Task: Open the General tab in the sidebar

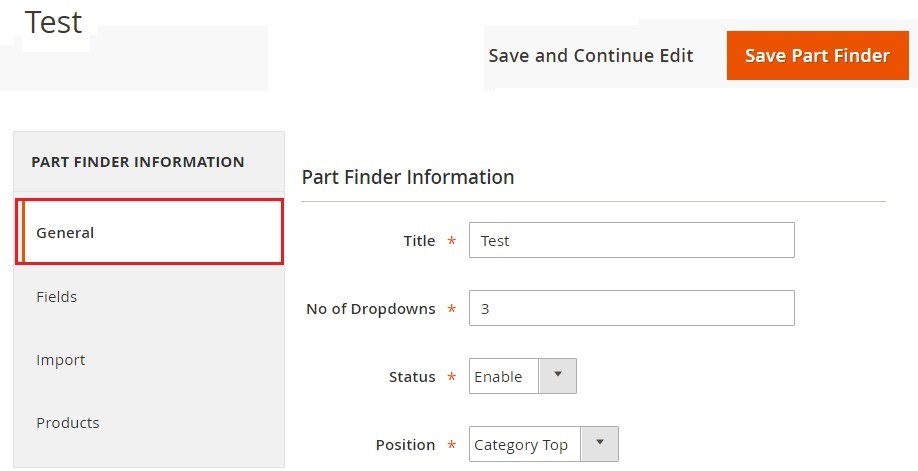Action: point(150,232)
